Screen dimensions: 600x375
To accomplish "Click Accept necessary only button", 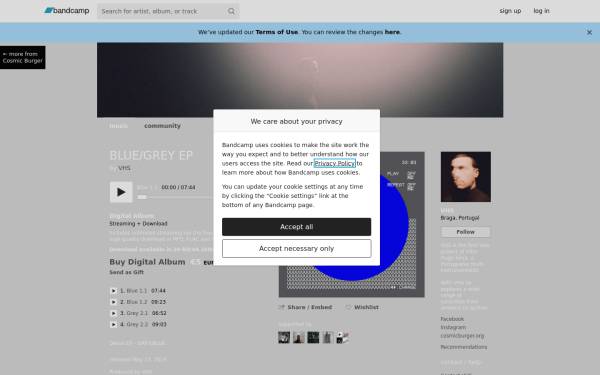I will pos(297,249).
